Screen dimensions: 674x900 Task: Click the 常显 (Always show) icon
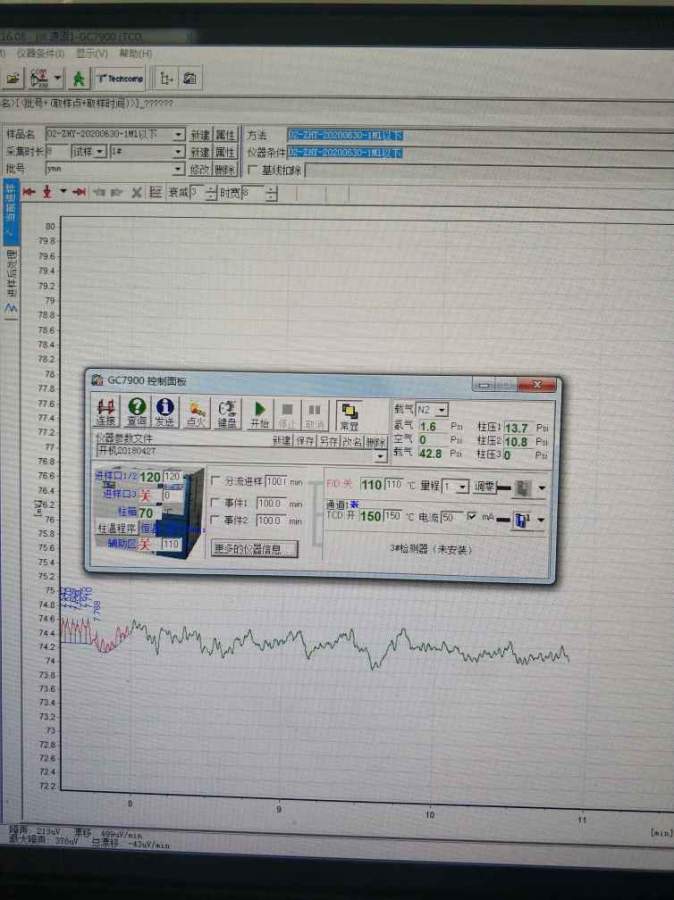[348, 414]
